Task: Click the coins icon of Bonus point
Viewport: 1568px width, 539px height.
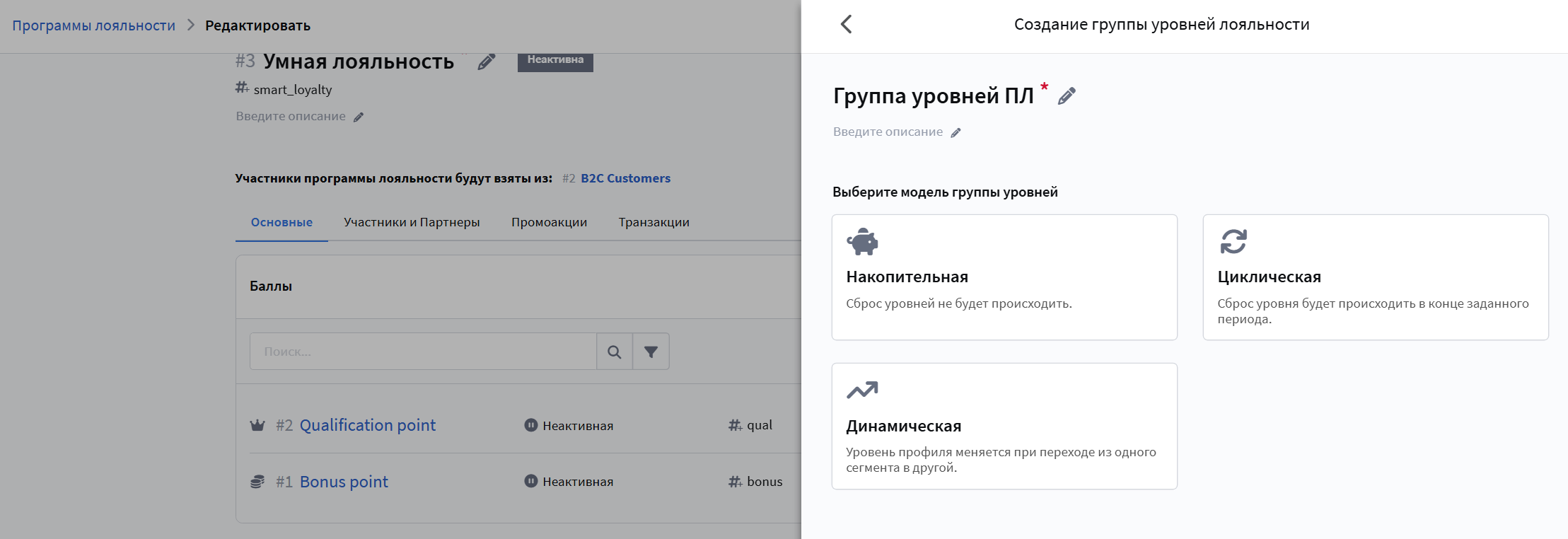Action: pyautogui.click(x=257, y=482)
